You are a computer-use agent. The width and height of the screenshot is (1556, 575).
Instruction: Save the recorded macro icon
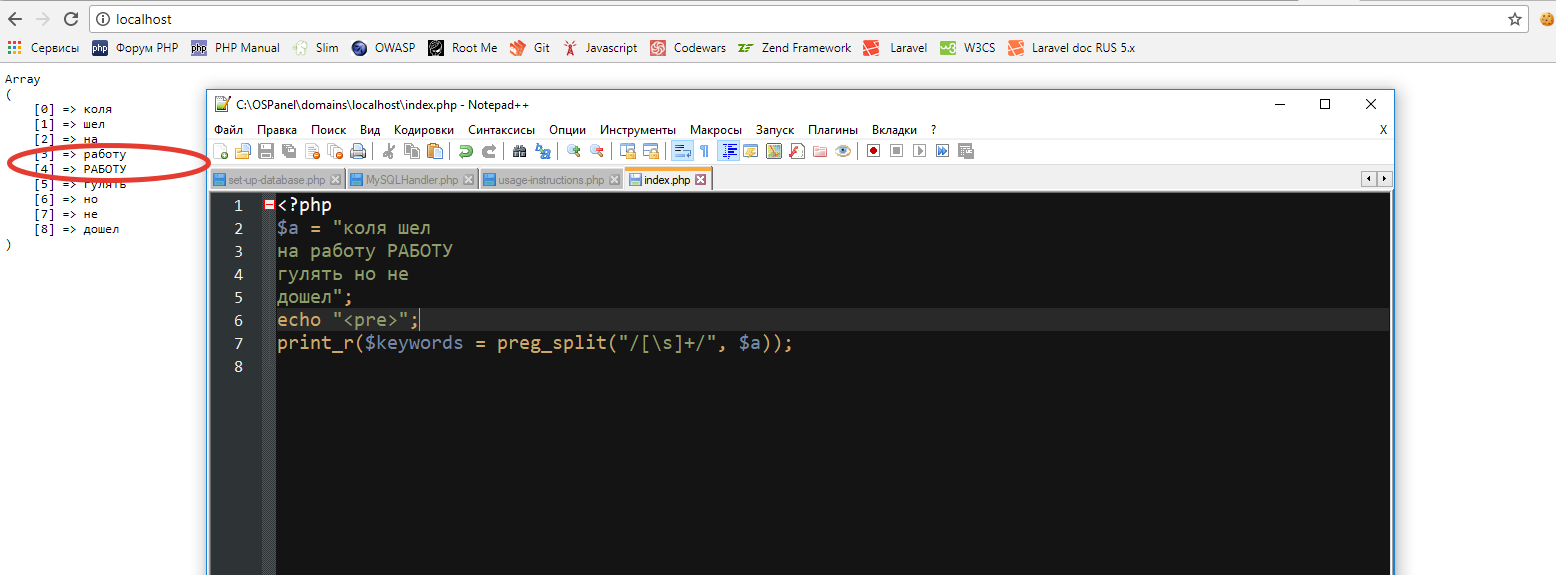click(965, 151)
